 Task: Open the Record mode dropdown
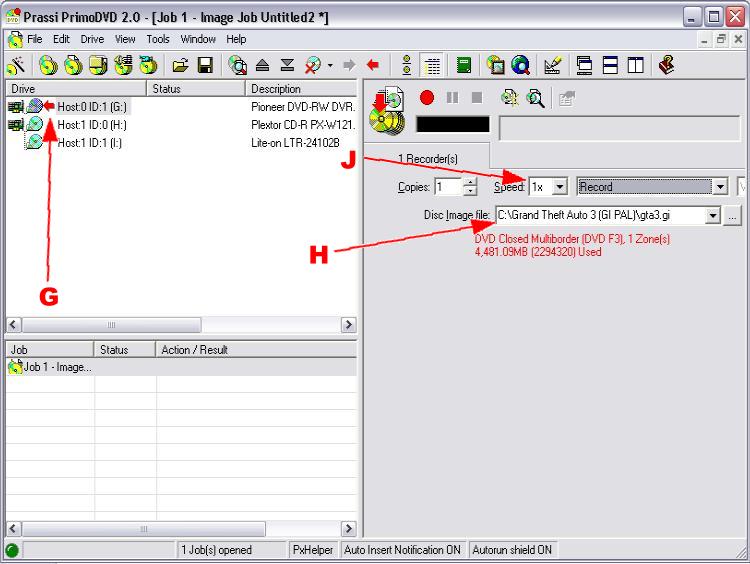click(719, 187)
